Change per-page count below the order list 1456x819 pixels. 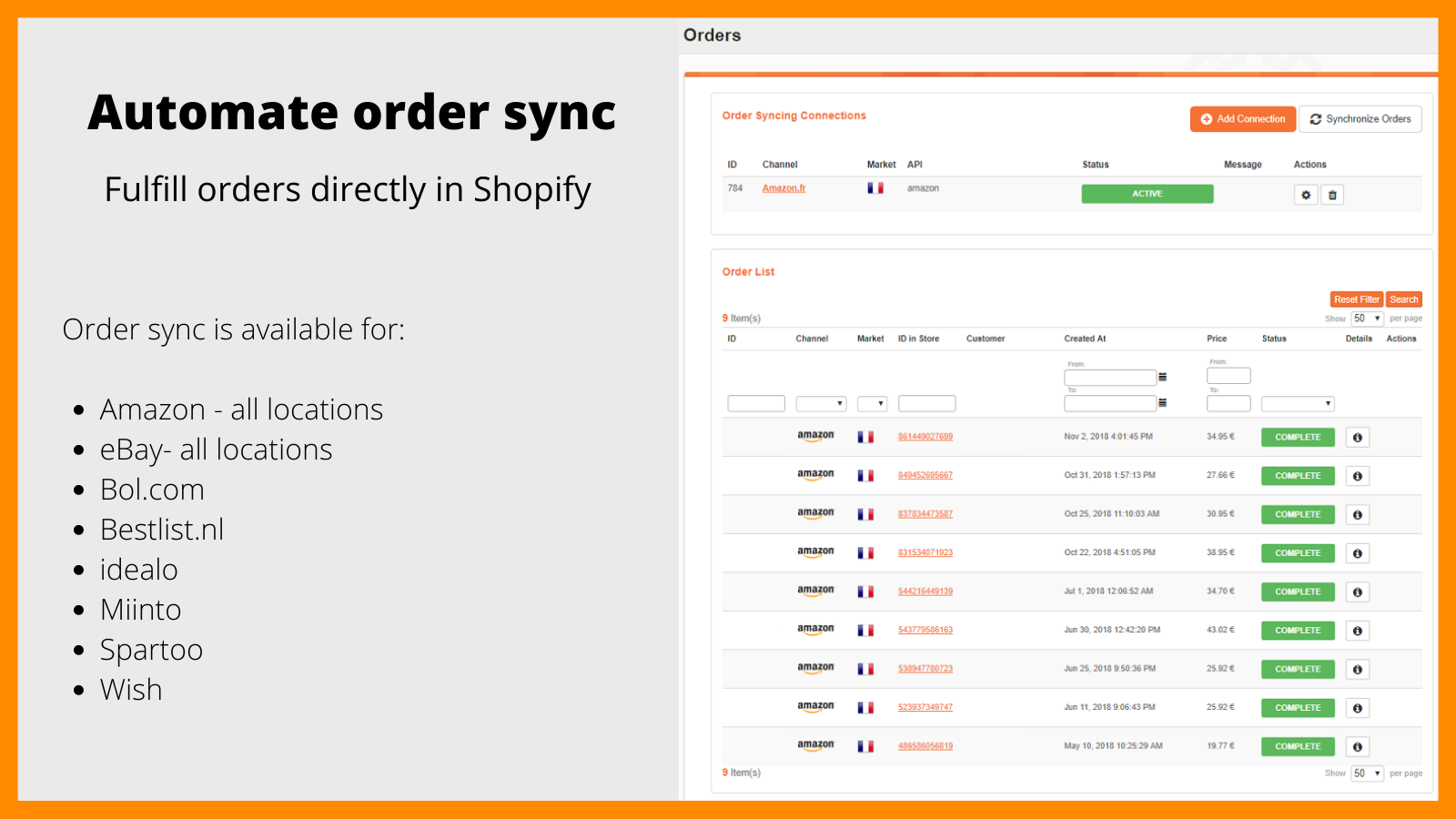[1367, 773]
